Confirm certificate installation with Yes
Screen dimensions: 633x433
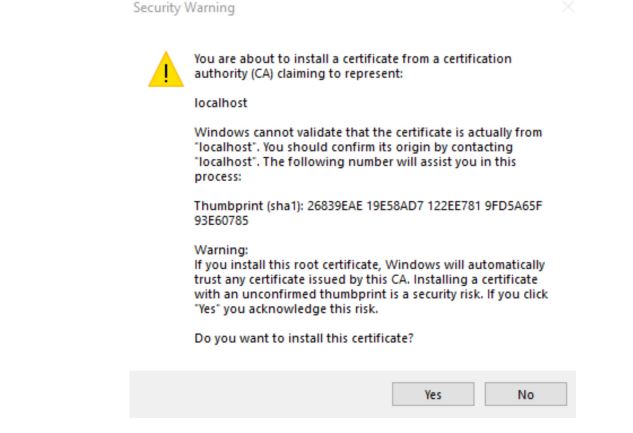click(433, 394)
